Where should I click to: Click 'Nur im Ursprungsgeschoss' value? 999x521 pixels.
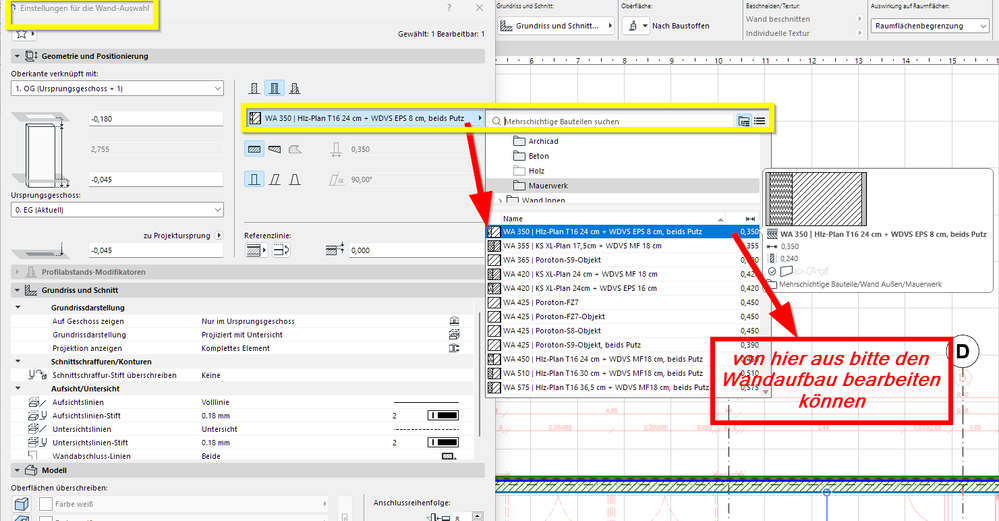[248, 321]
